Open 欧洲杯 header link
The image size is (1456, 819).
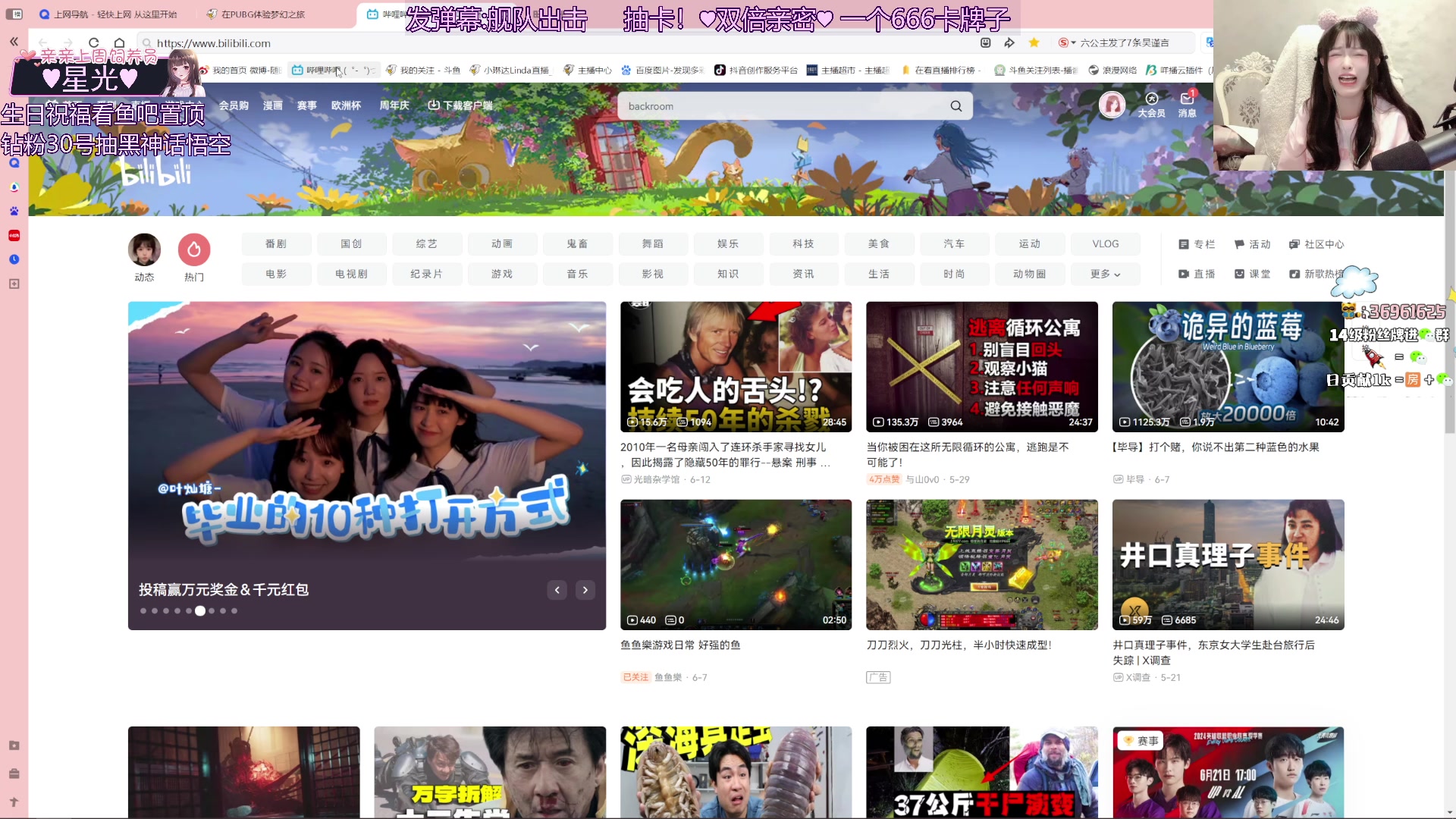[346, 105]
